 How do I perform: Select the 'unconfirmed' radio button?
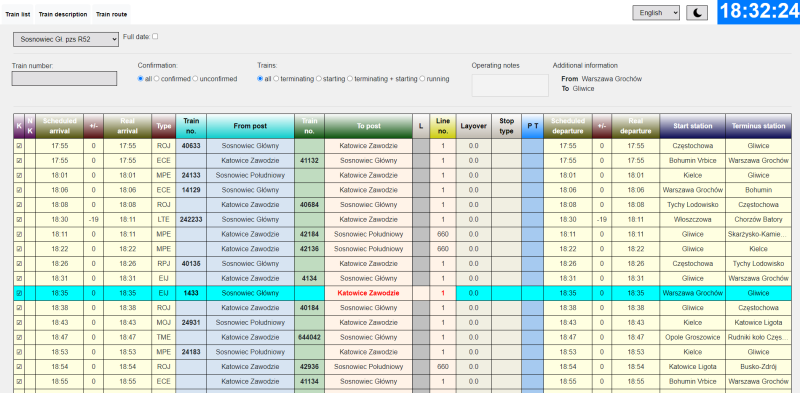[x=195, y=79]
